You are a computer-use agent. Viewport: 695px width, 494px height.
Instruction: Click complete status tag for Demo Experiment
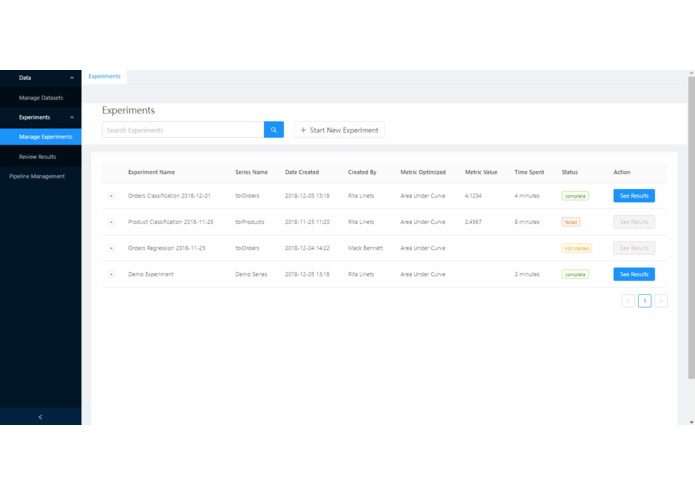575,274
